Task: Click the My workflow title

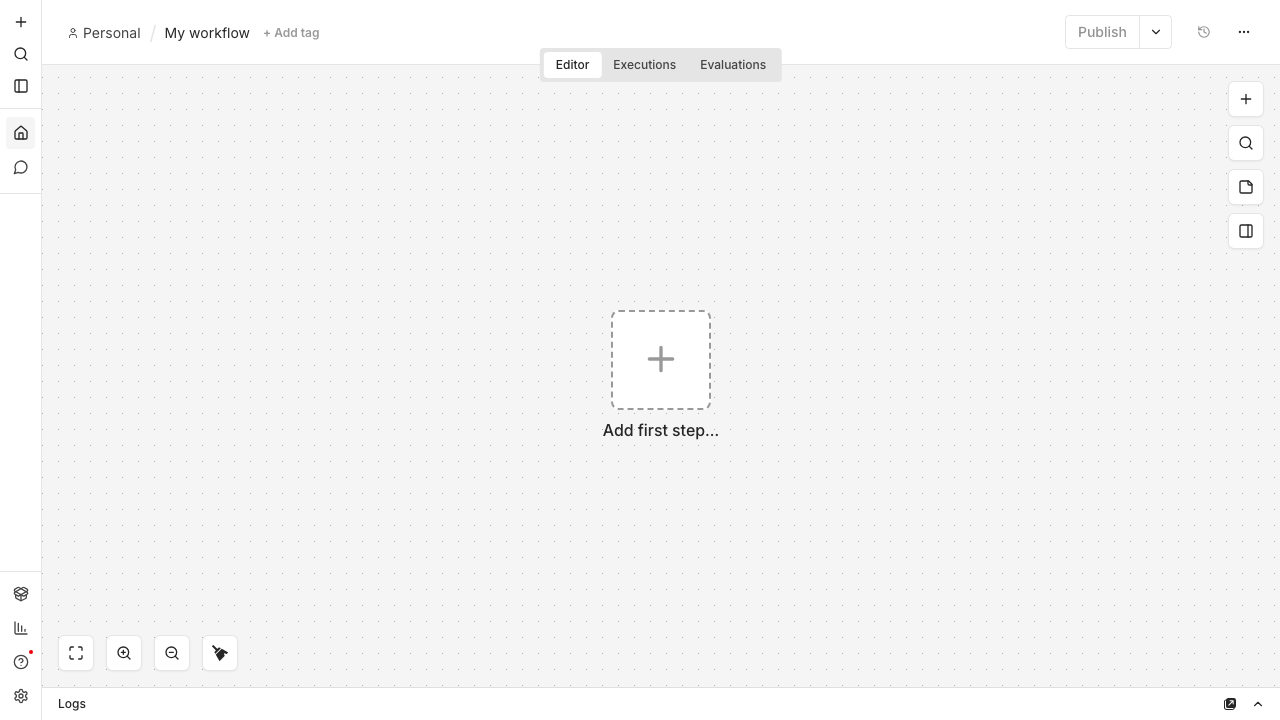Action: (x=207, y=33)
